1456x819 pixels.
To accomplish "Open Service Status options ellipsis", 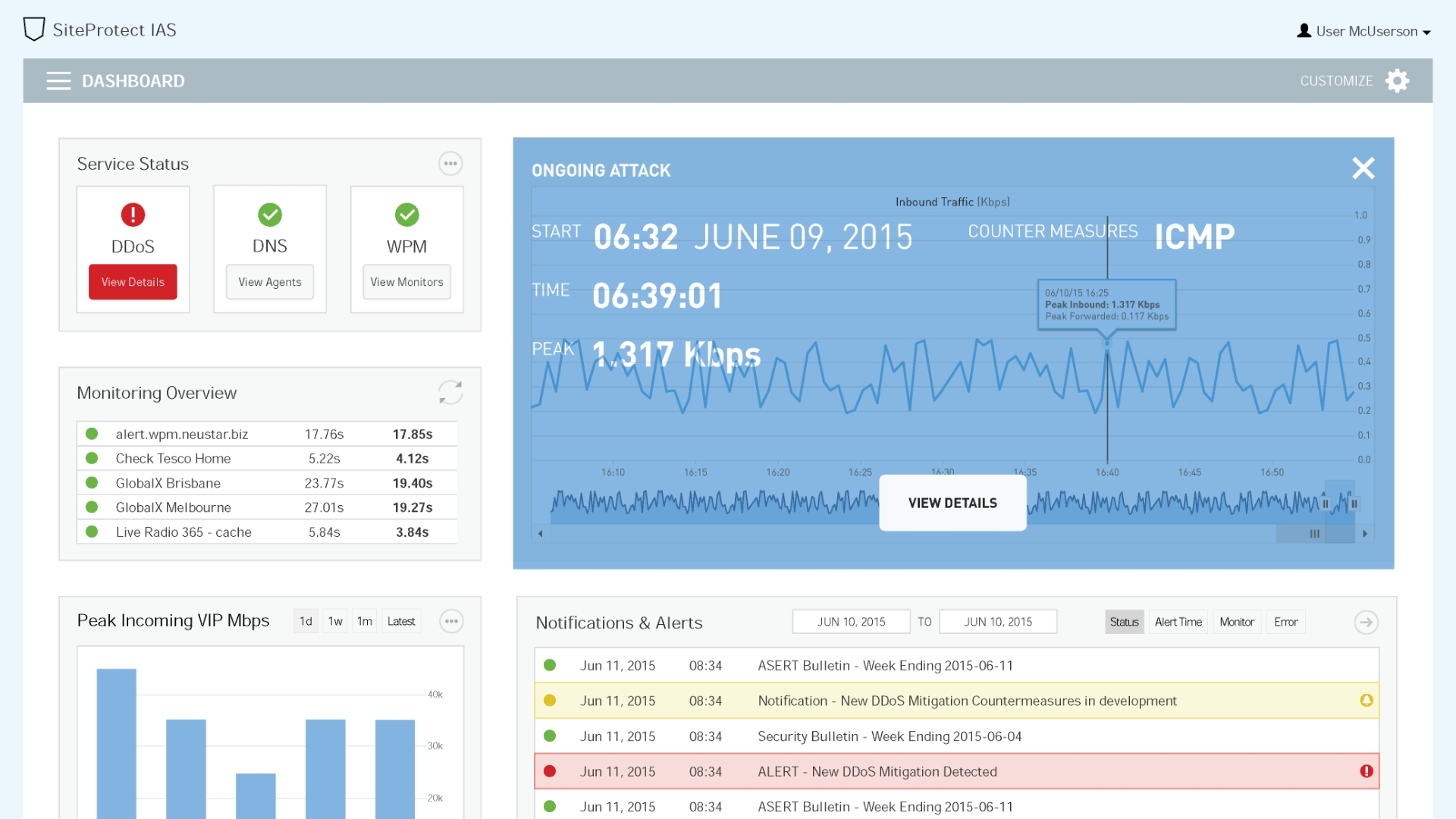I will click(x=450, y=164).
